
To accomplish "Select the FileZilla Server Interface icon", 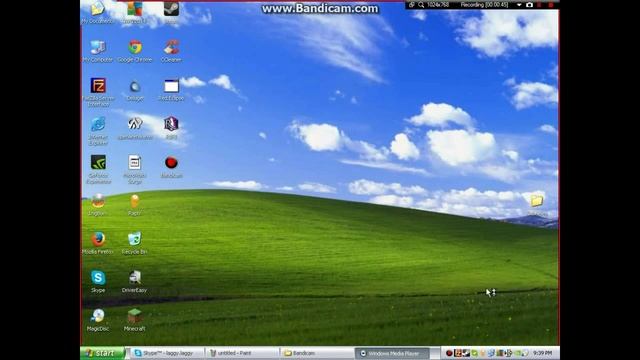I will click(x=98, y=92).
